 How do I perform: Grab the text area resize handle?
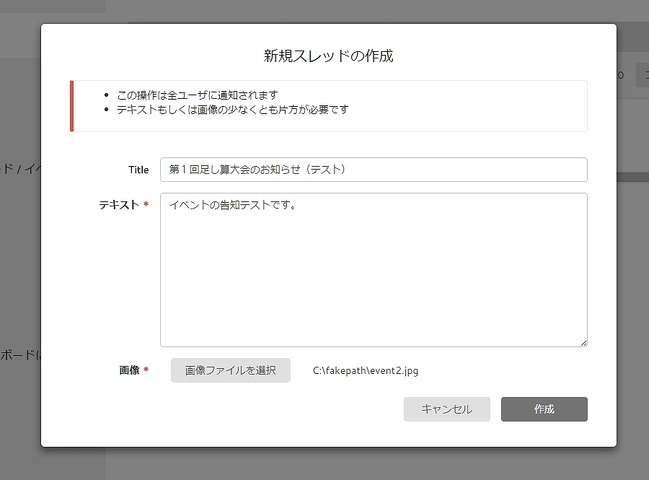click(583, 342)
